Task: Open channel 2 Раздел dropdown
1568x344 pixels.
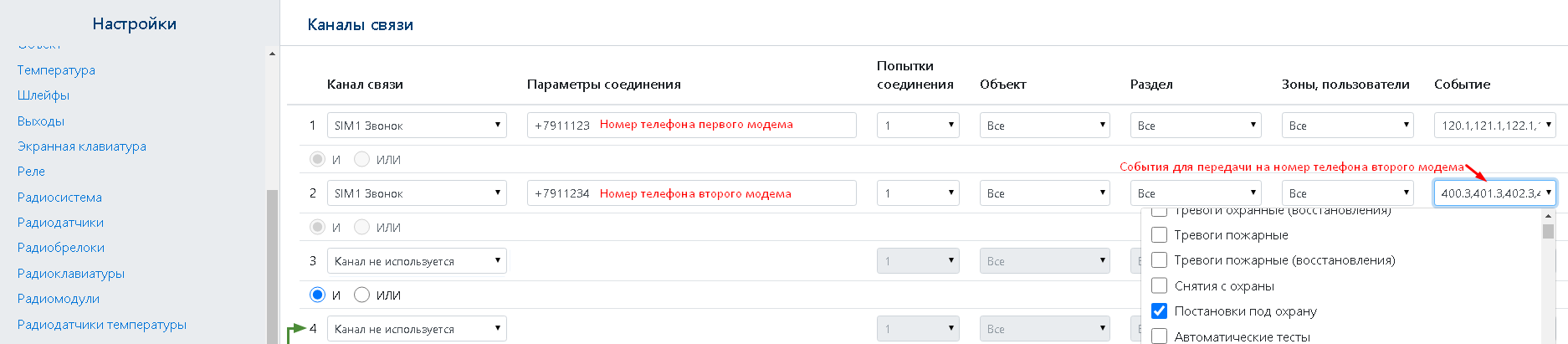Action: (x=1196, y=193)
